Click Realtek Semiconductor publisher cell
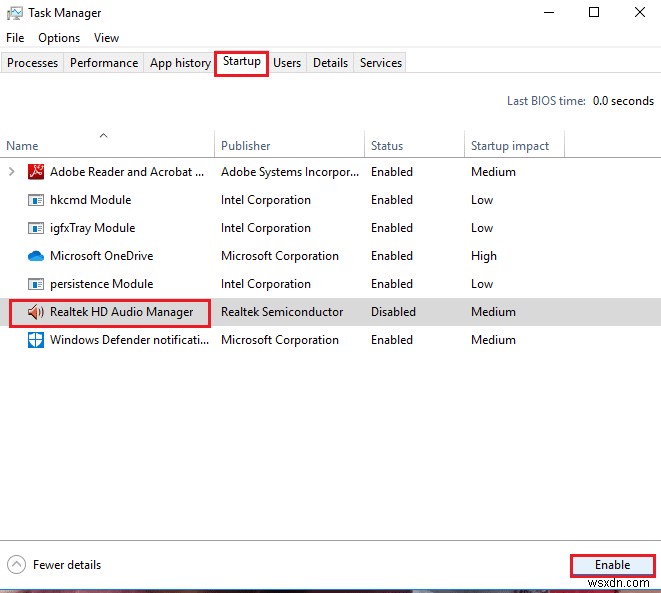Viewport: 661px width, 593px height. (x=282, y=312)
